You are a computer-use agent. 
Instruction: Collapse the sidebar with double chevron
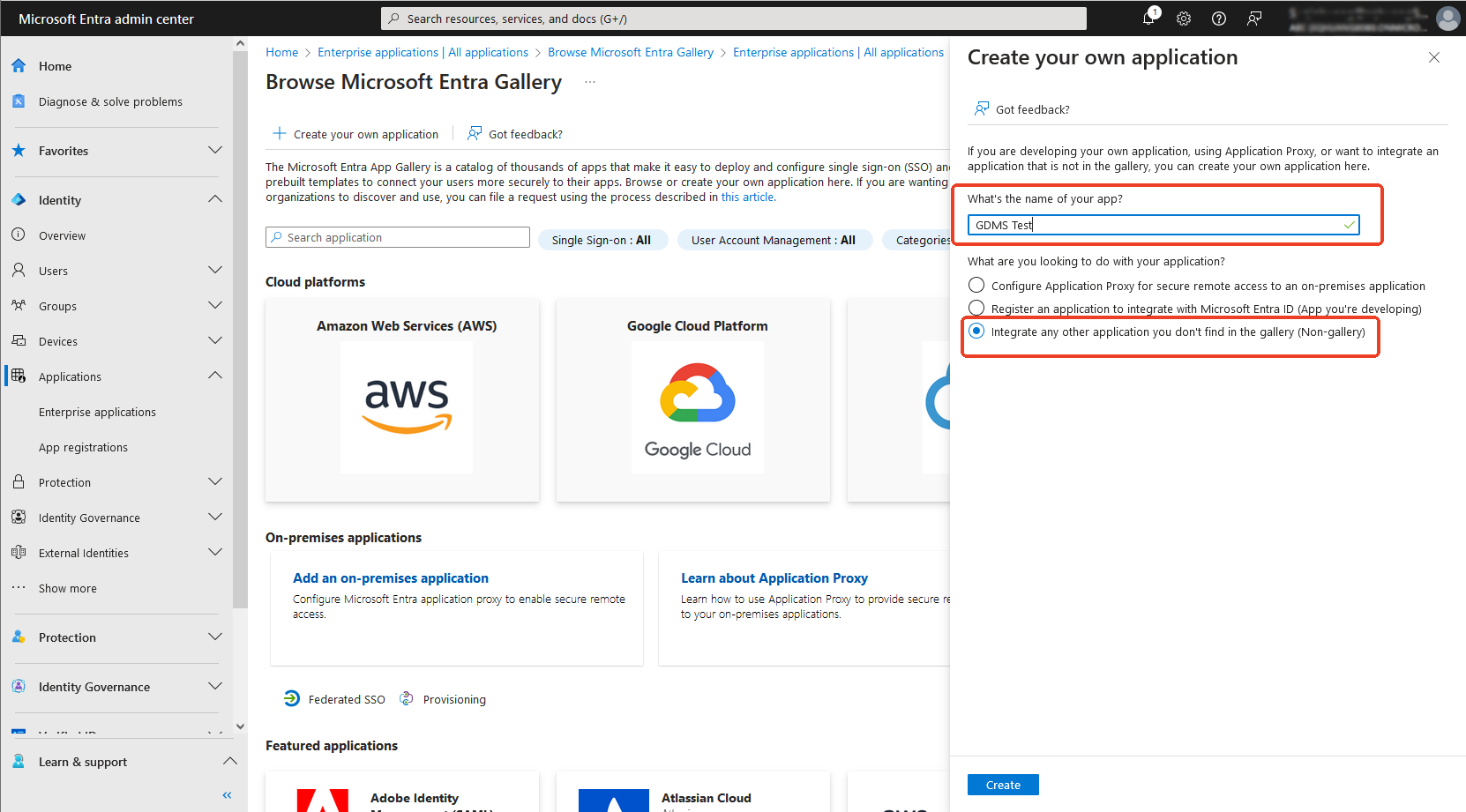coord(227,795)
